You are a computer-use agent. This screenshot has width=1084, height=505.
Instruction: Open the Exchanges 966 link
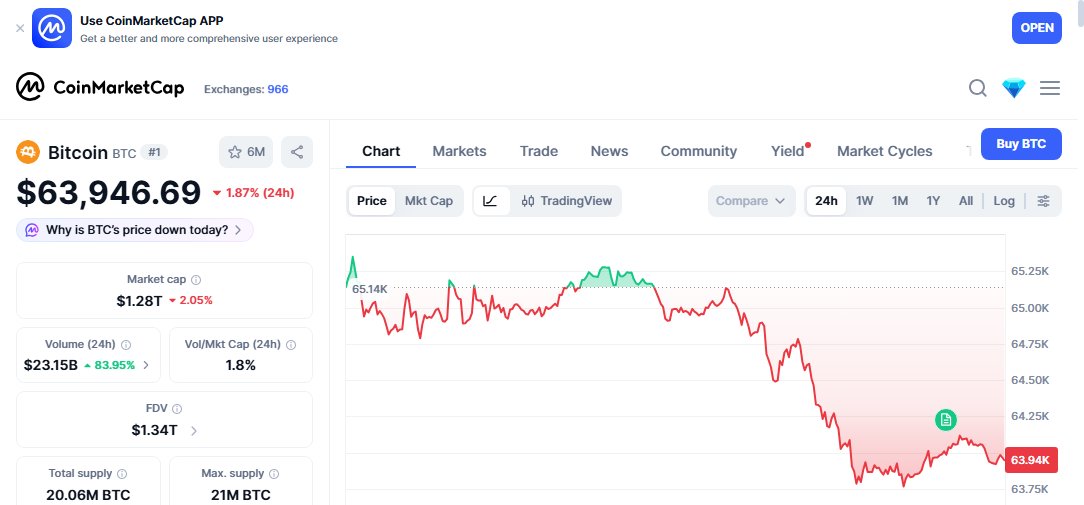click(246, 89)
